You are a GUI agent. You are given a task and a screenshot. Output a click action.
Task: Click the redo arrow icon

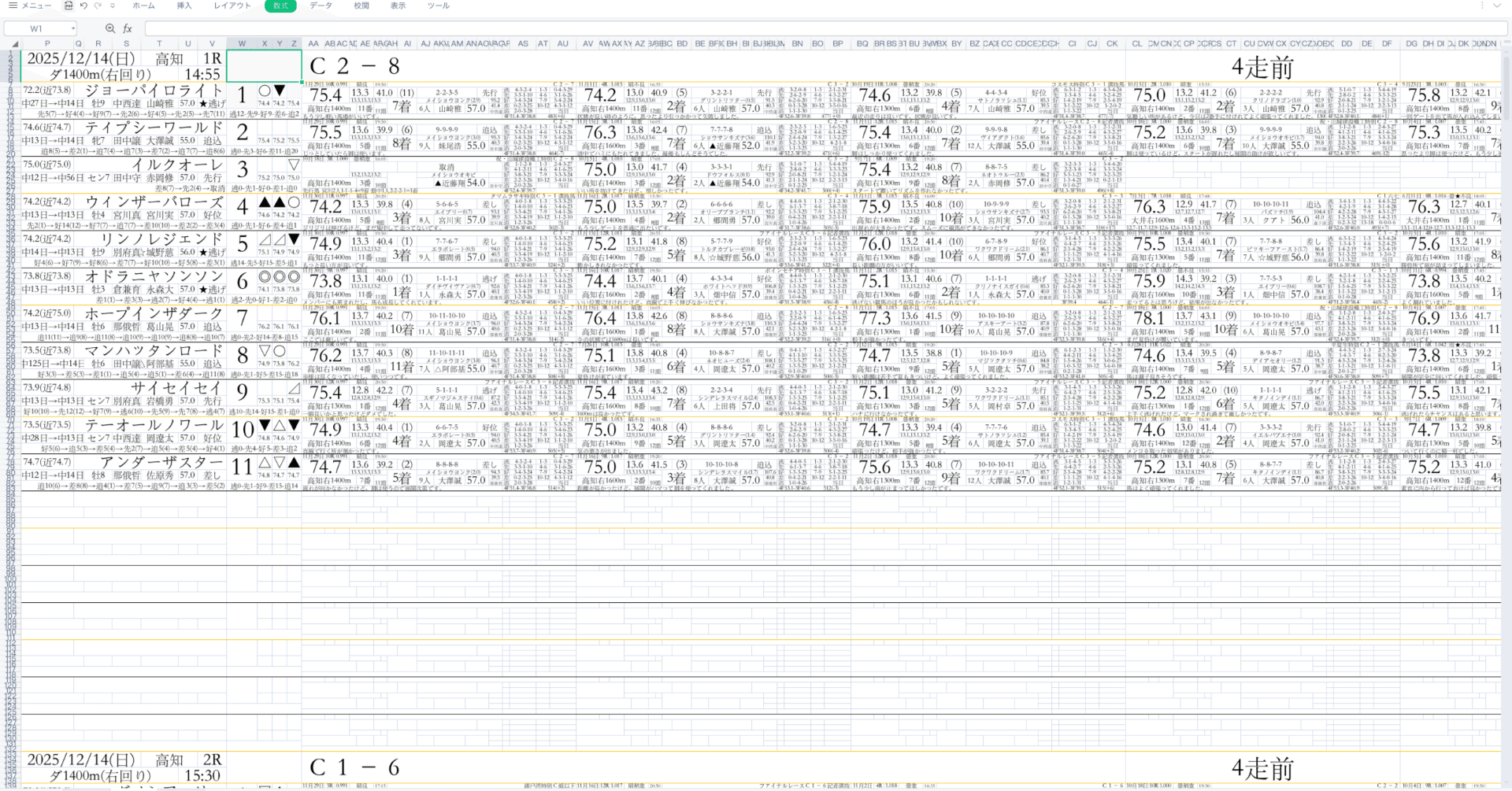(98, 6)
